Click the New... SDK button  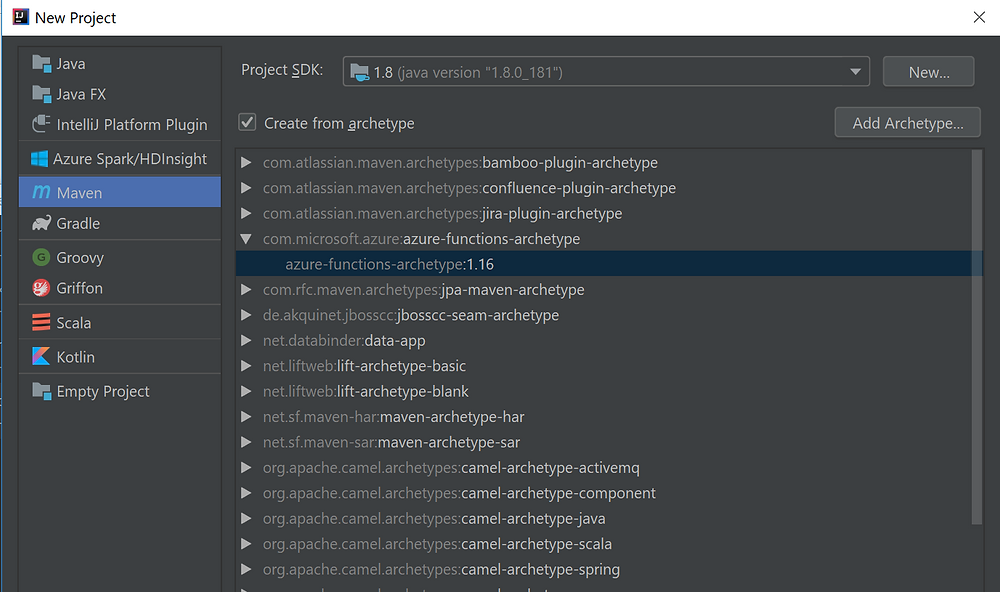pyautogui.click(x=929, y=71)
